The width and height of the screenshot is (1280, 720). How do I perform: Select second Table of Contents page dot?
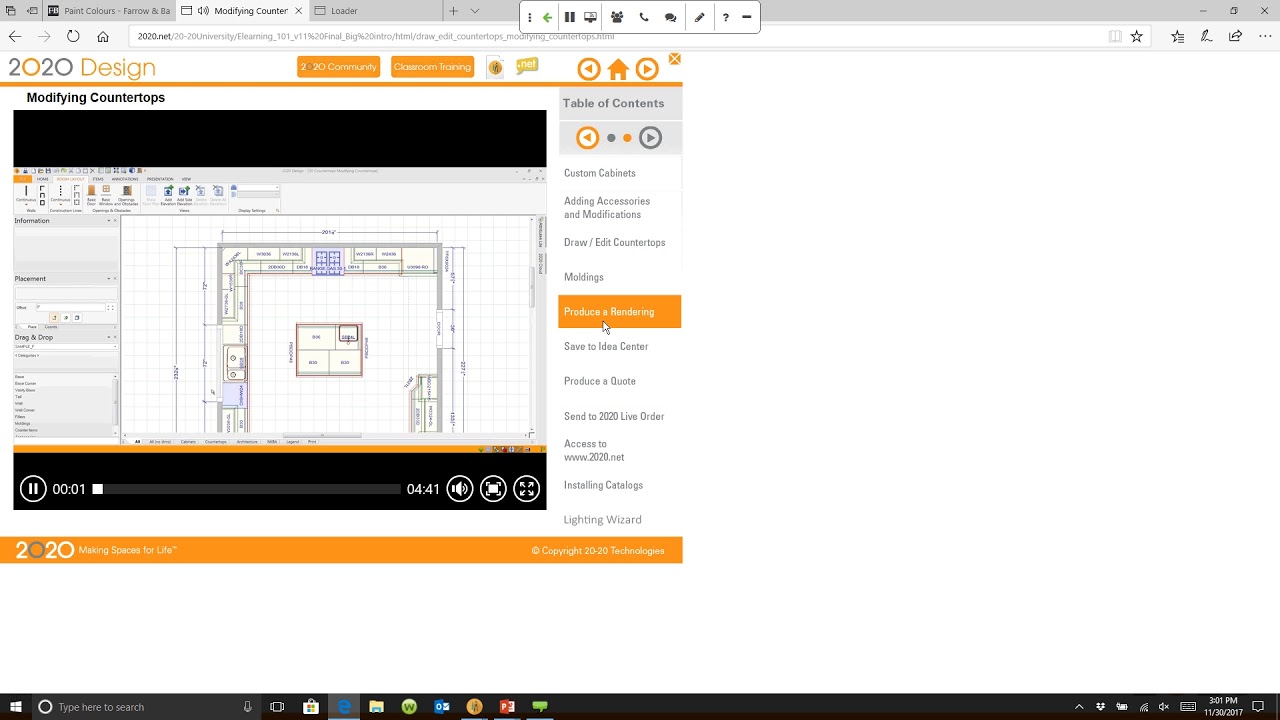(x=627, y=138)
